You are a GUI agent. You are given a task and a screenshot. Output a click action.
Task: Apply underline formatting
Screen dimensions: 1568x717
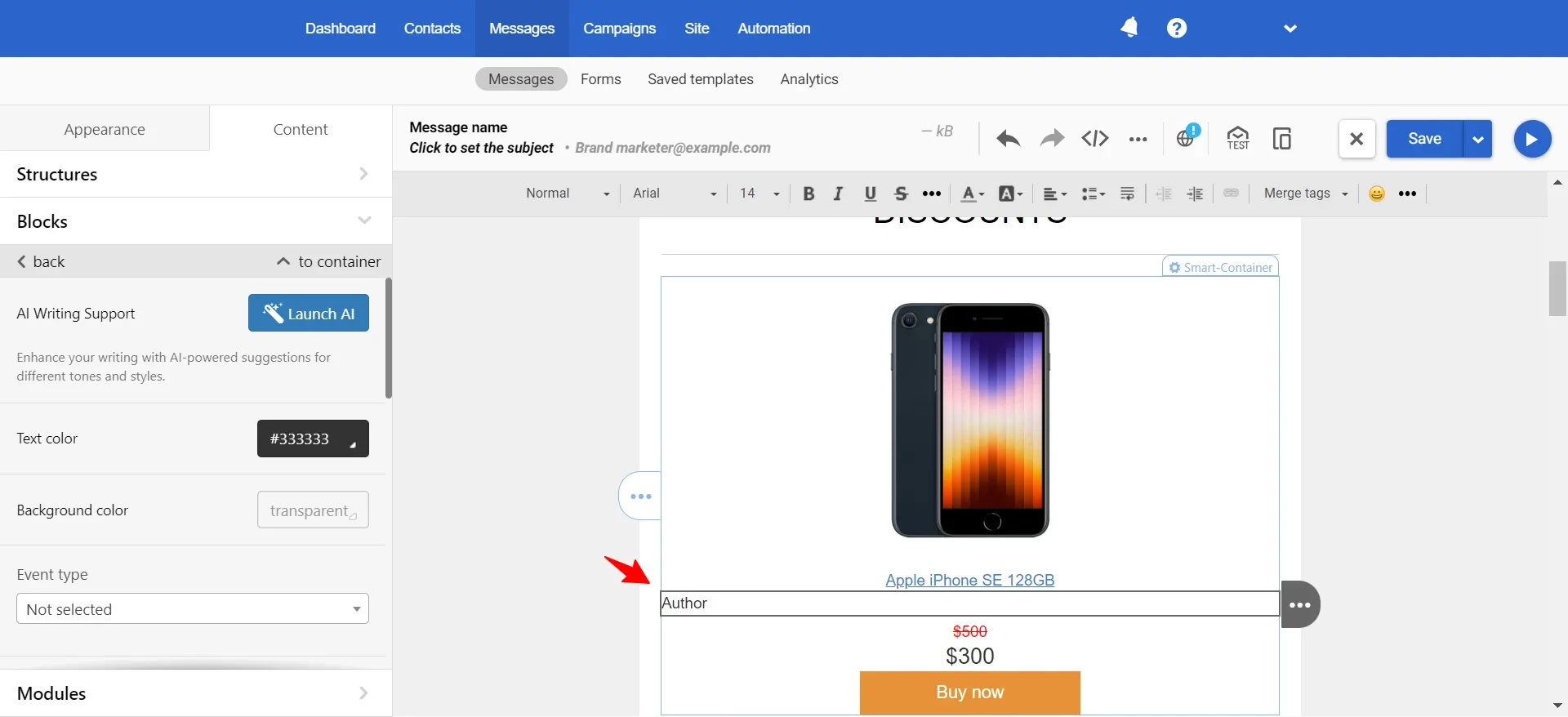[870, 194]
